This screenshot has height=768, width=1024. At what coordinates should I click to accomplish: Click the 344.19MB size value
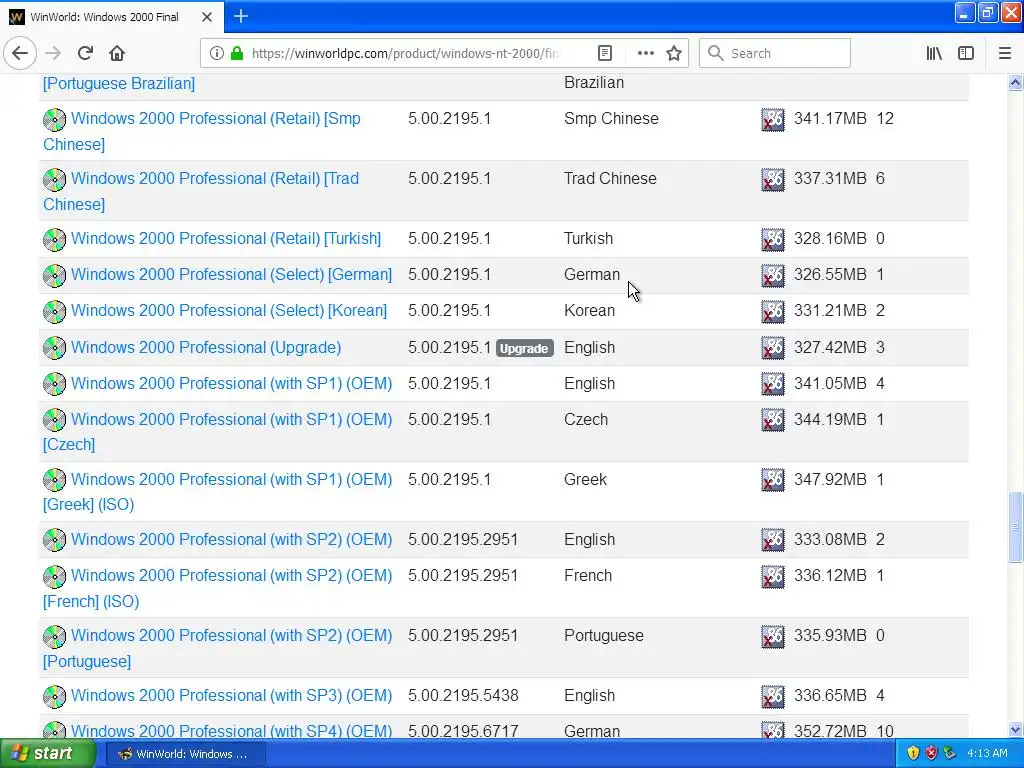[x=830, y=419]
